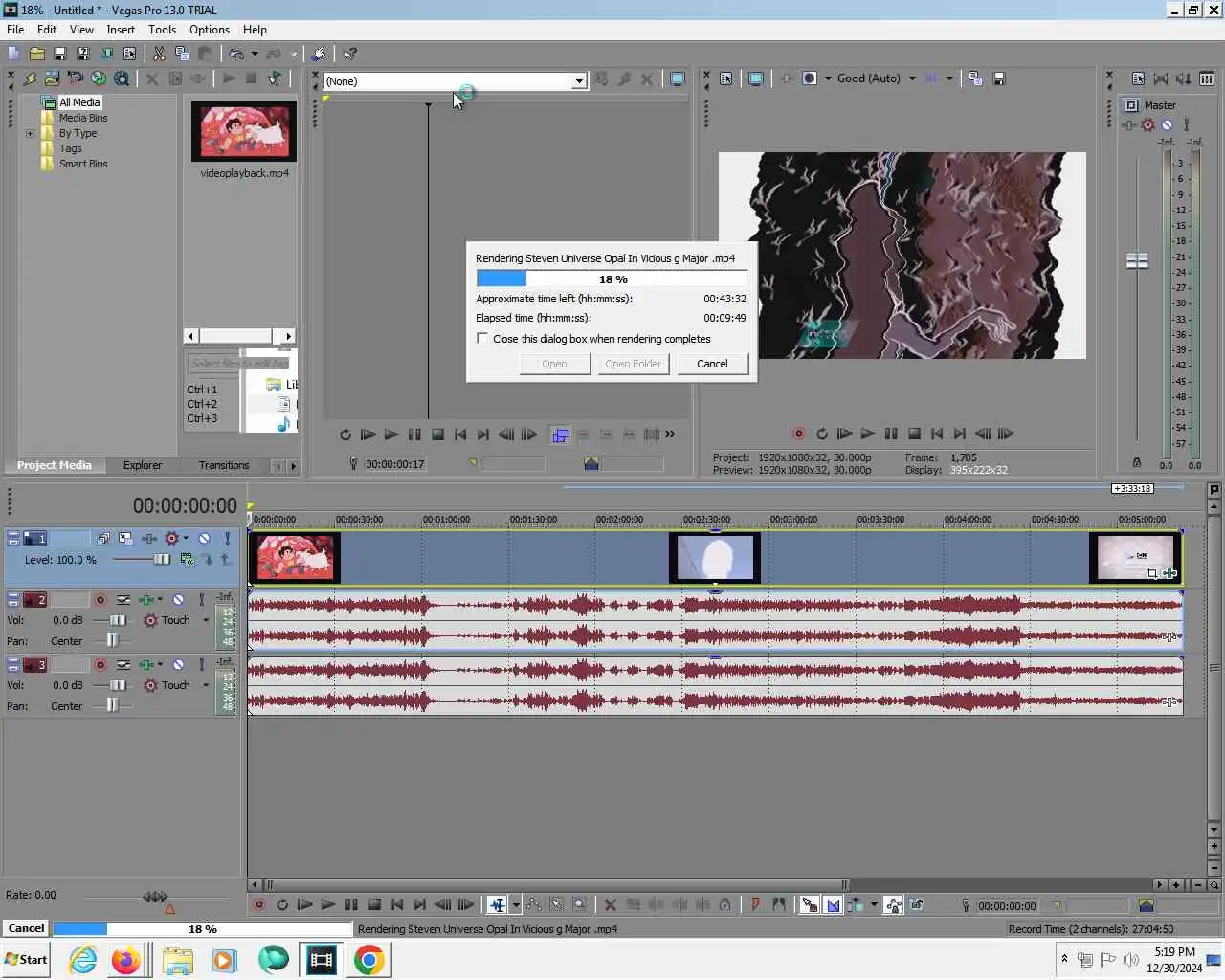The height and width of the screenshot is (980, 1225).
Task: Solo audio track 3
Action: pyautogui.click(x=201, y=665)
